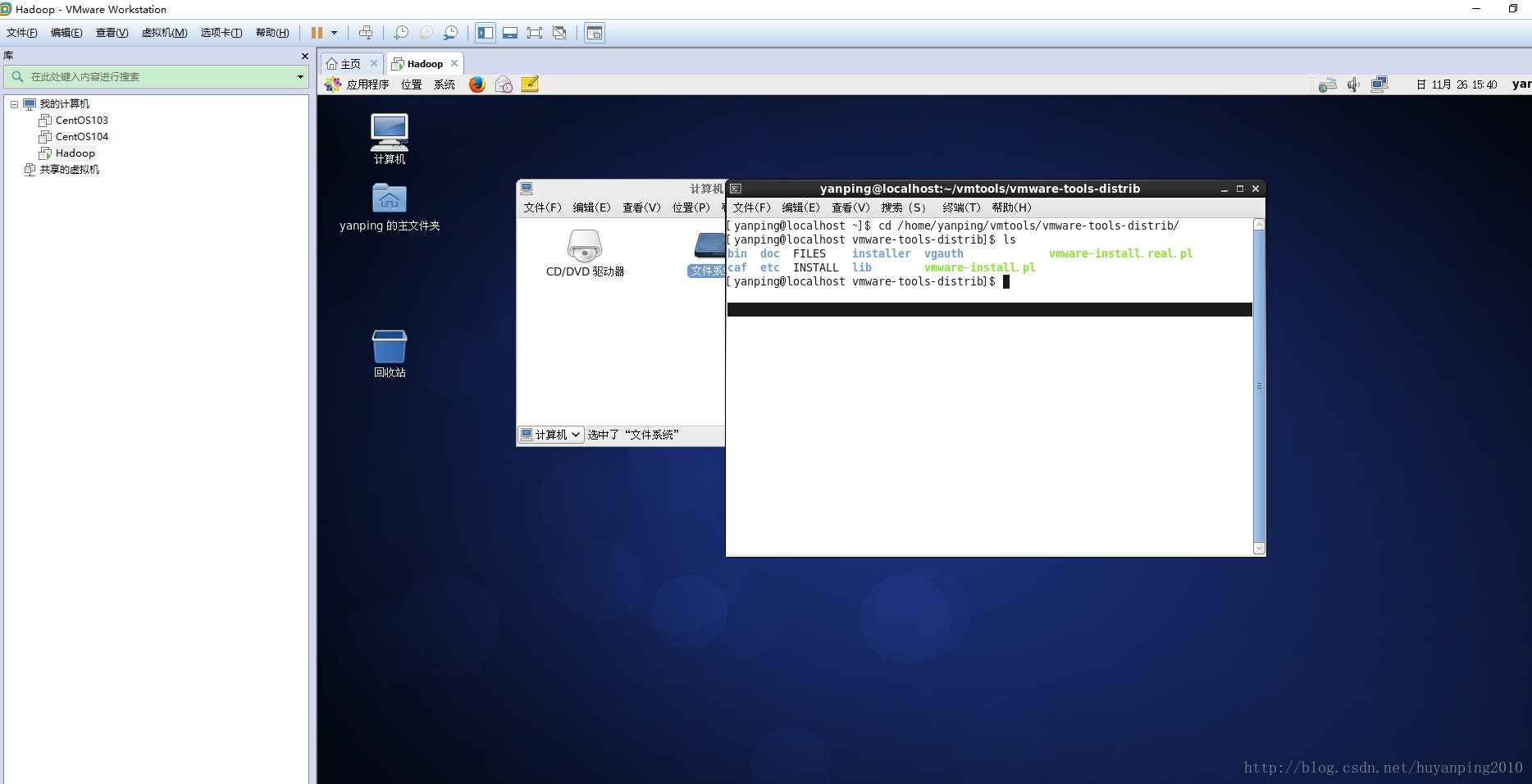Toggle the thumbnail bar icon in VMware toolbar
The width and height of the screenshot is (1532, 784).
[x=510, y=33]
